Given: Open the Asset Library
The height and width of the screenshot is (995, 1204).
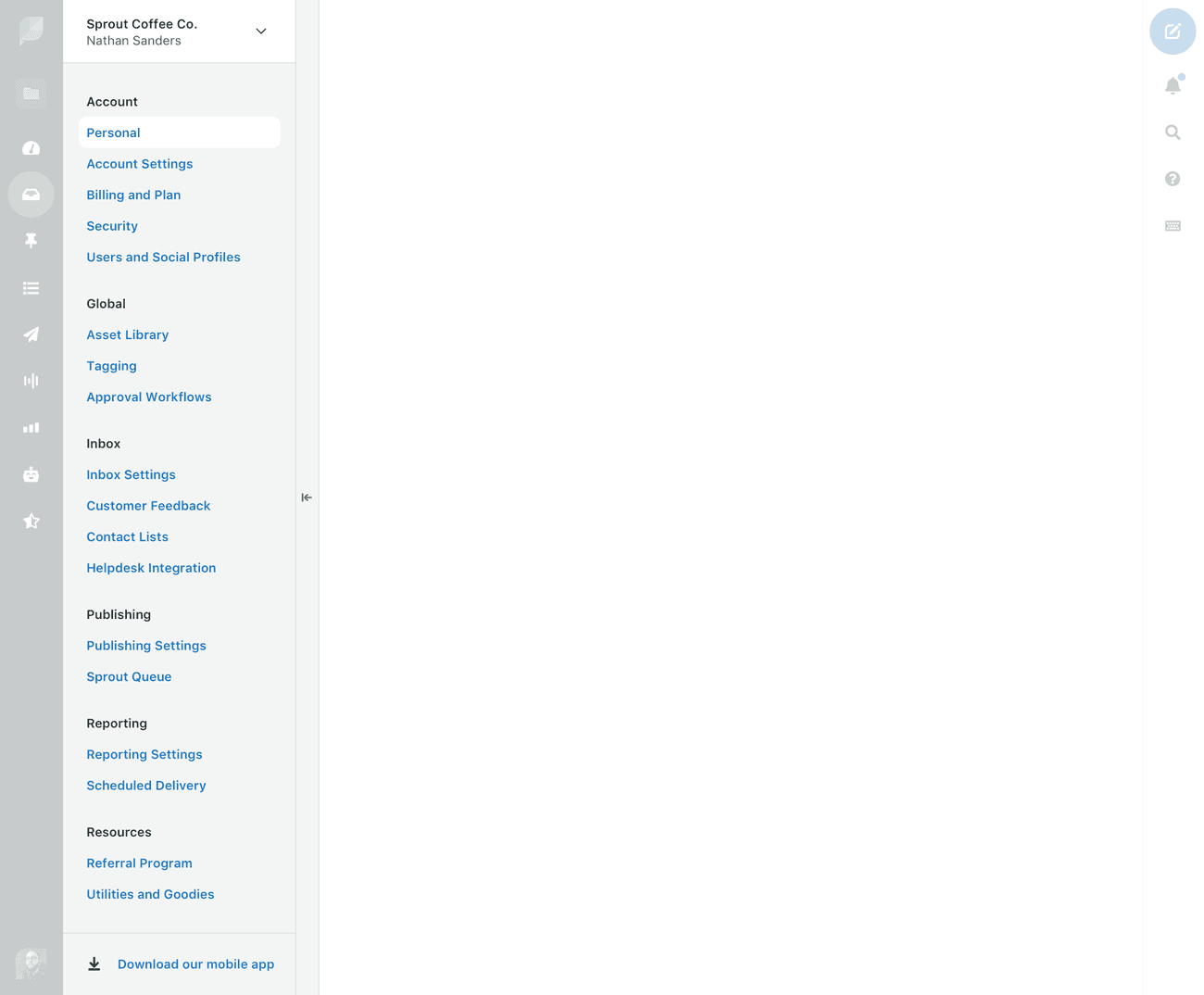Looking at the screenshot, I should tap(128, 335).
